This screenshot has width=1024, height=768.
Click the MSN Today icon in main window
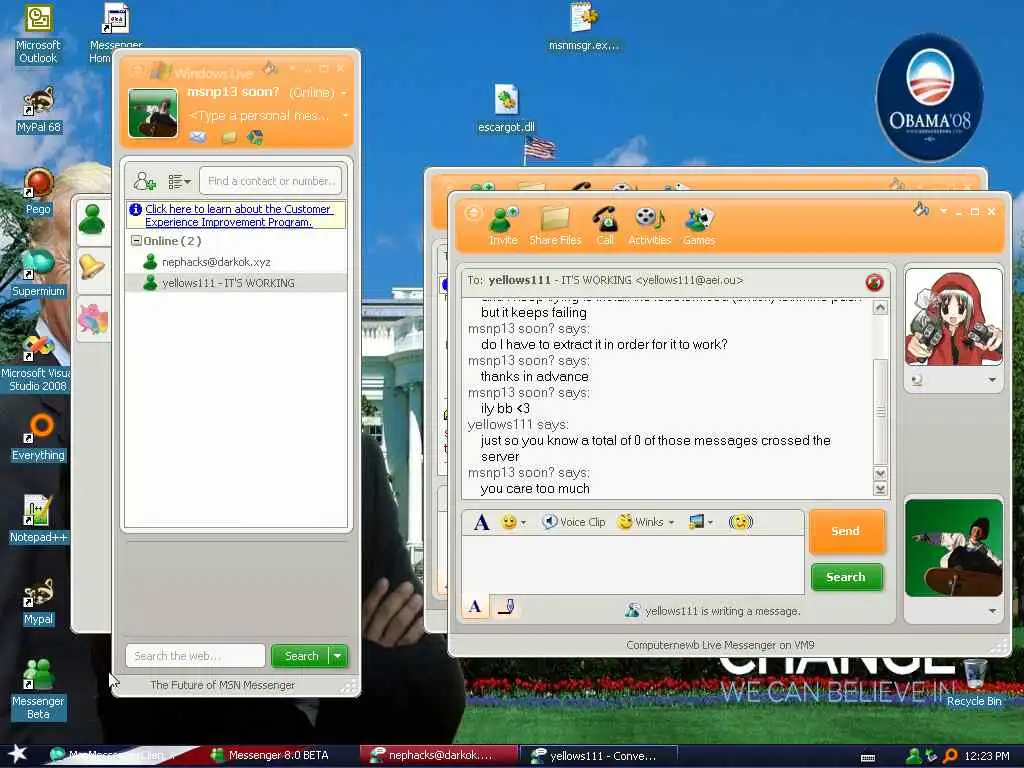point(255,137)
